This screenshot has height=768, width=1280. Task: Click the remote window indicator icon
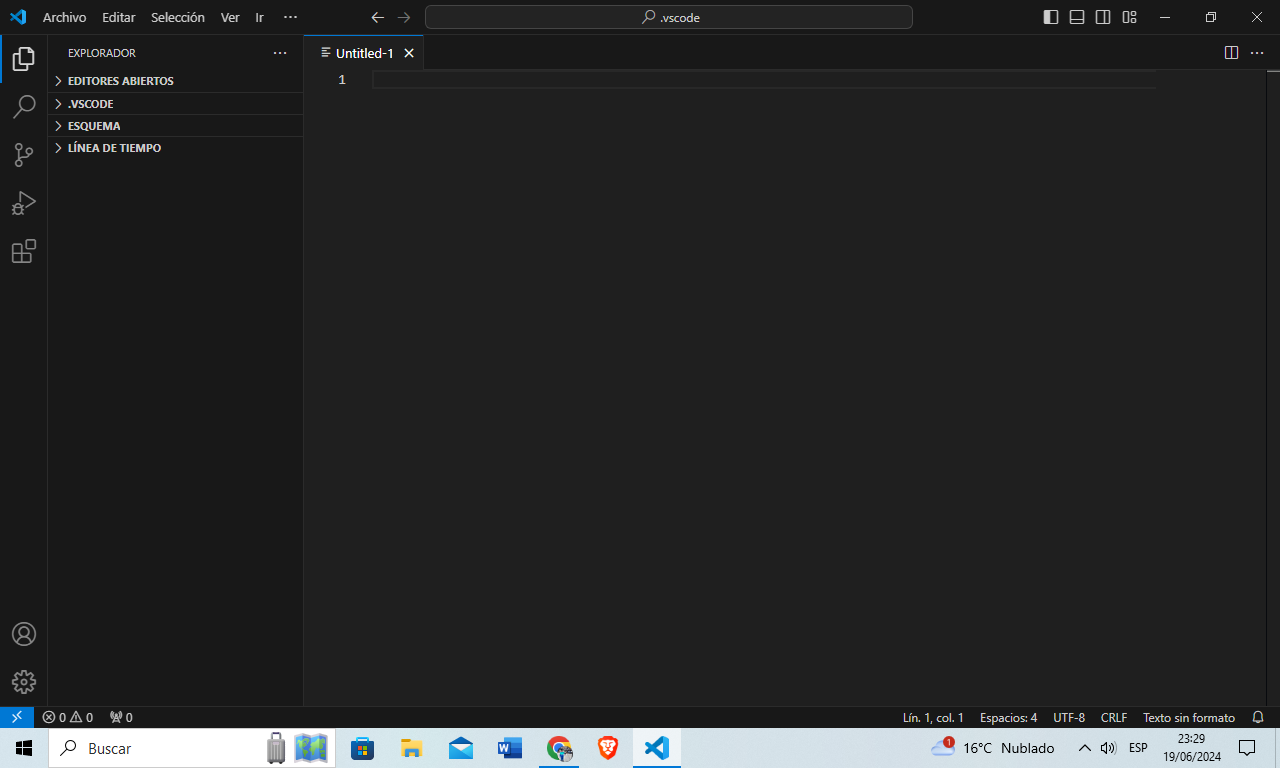17,717
